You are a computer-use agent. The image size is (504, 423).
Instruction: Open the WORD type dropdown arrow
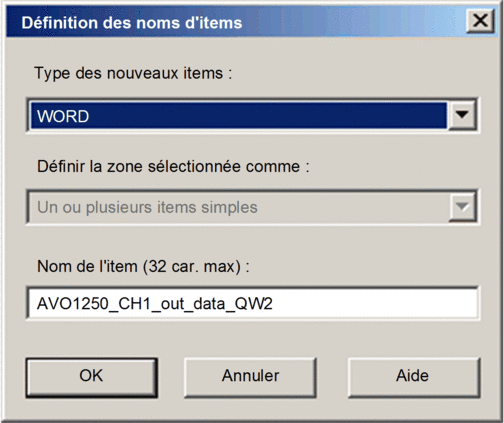pyautogui.click(x=462, y=115)
